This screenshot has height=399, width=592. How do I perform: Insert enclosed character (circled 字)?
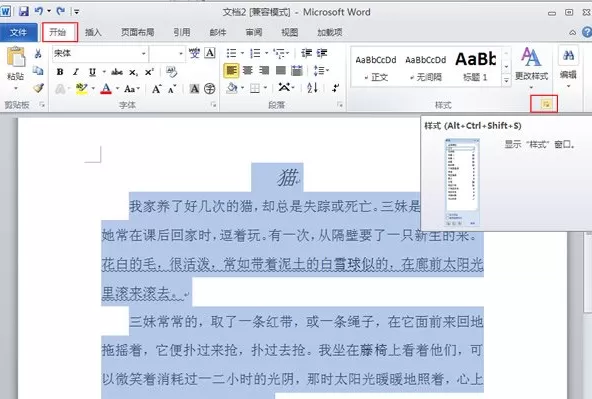[x=210, y=89]
